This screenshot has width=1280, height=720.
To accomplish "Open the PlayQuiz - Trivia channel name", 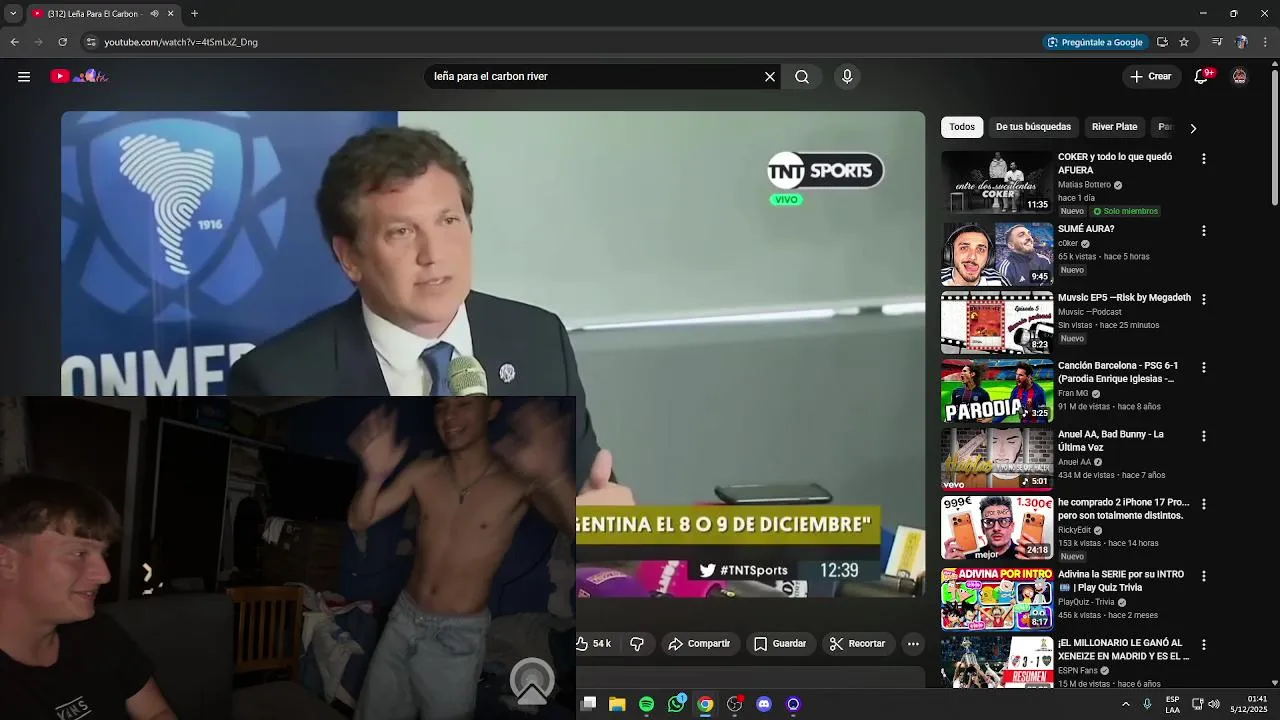I will pyautogui.click(x=1086, y=602).
